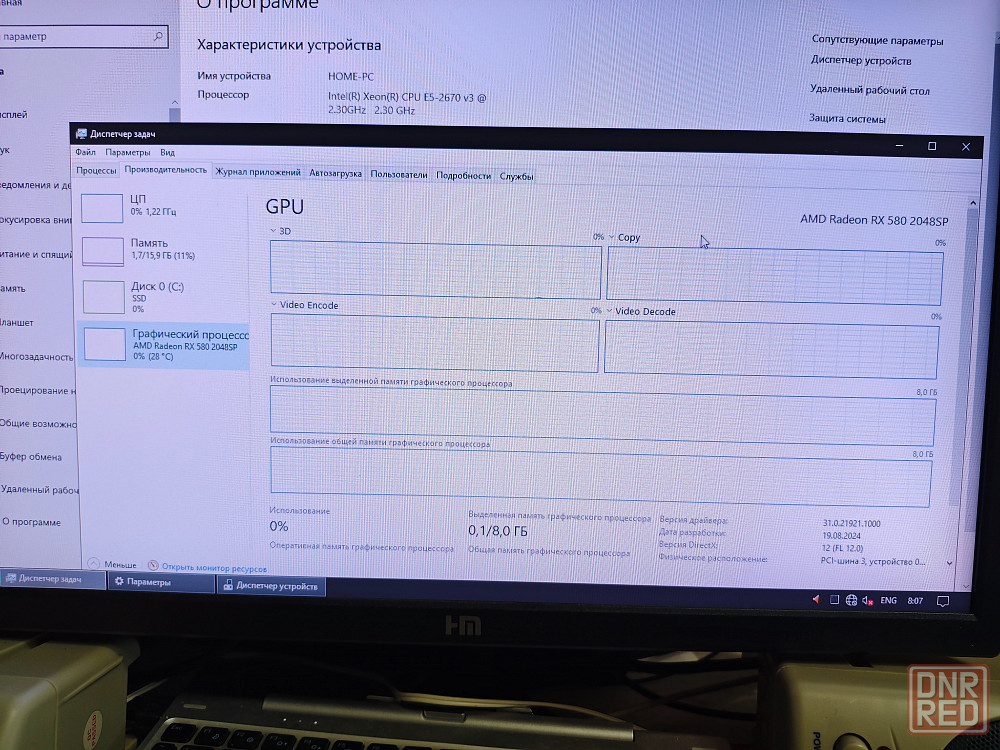Viewport: 1000px width, 750px height.
Task: Select Общие возможности in the Settings sidebar
Action: 38,423
